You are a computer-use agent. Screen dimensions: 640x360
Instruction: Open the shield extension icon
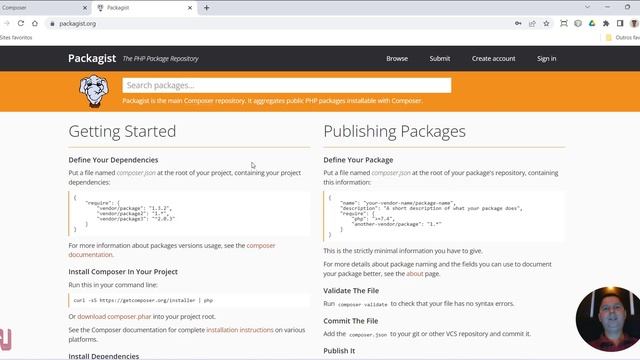coord(578,24)
